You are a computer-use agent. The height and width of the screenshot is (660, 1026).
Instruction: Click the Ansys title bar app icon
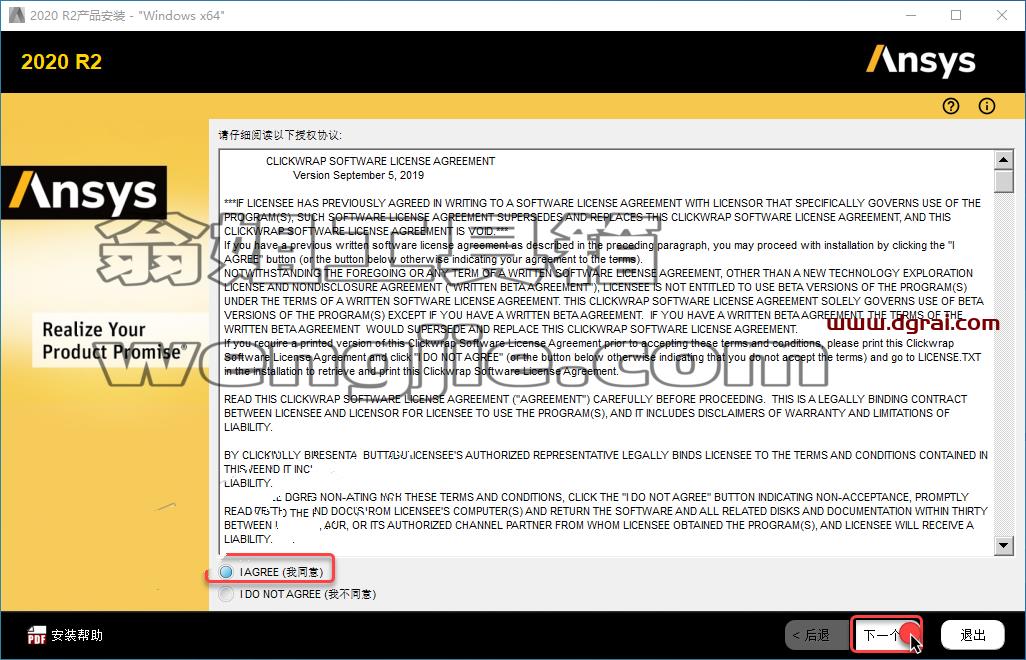point(16,15)
